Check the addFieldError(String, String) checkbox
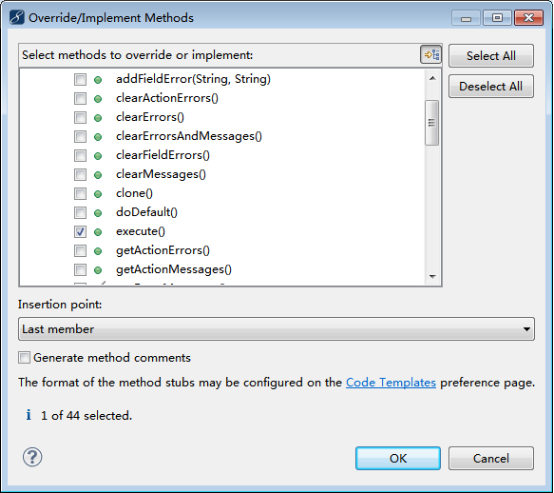The image size is (554, 493). (80, 79)
